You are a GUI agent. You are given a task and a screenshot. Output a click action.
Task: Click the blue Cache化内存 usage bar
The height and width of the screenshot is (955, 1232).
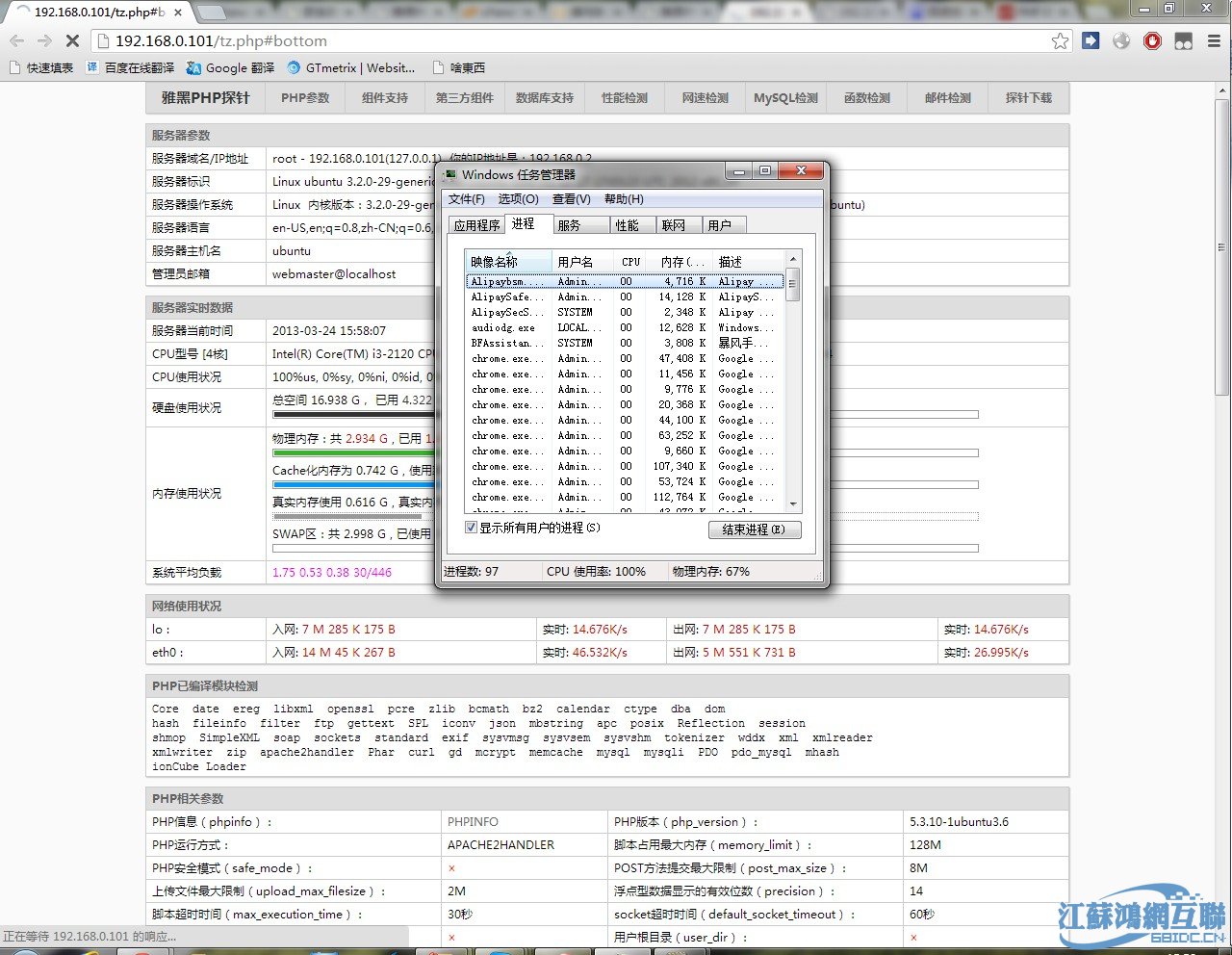[353, 484]
